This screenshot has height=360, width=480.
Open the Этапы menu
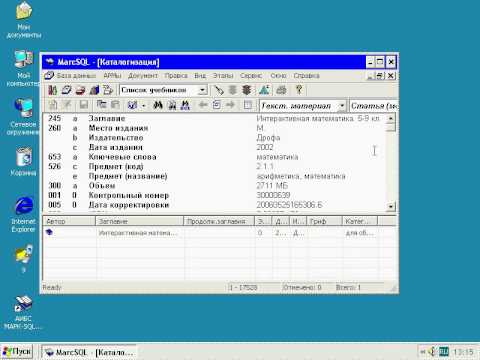tap(223, 76)
